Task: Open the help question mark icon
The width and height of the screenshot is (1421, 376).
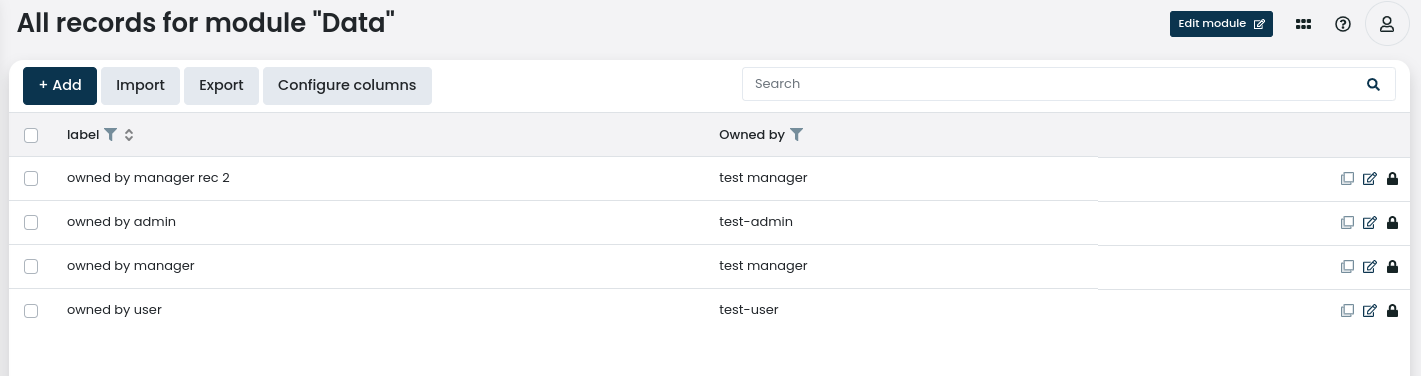Action: tap(1343, 24)
